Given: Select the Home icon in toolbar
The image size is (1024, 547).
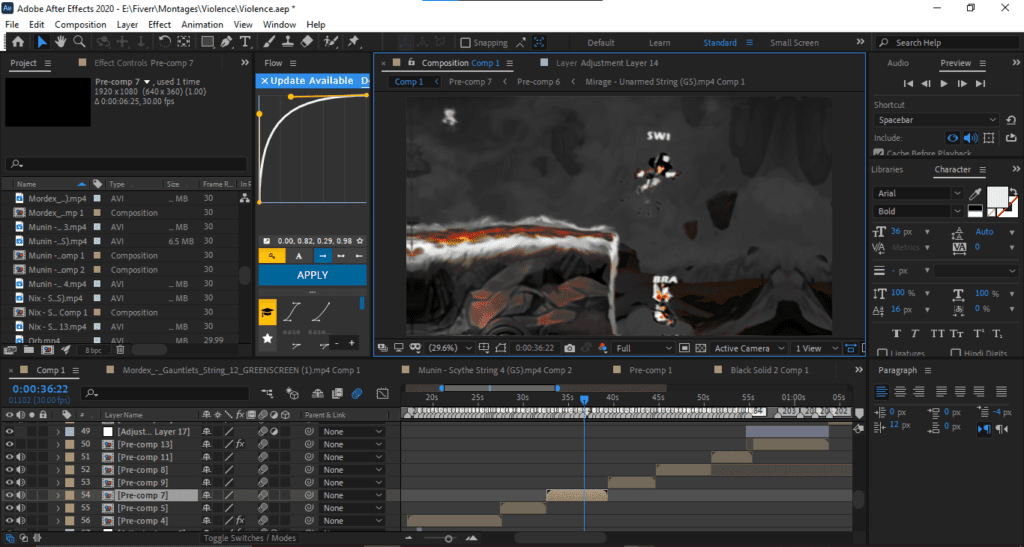Looking at the screenshot, I should pos(18,42).
